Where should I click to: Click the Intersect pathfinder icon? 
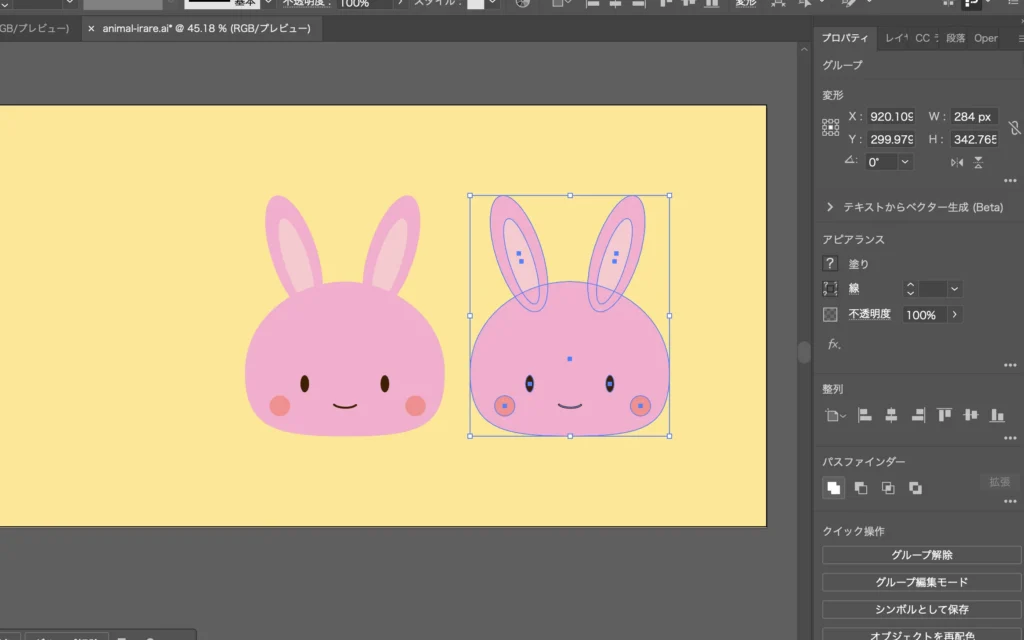(888, 488)
